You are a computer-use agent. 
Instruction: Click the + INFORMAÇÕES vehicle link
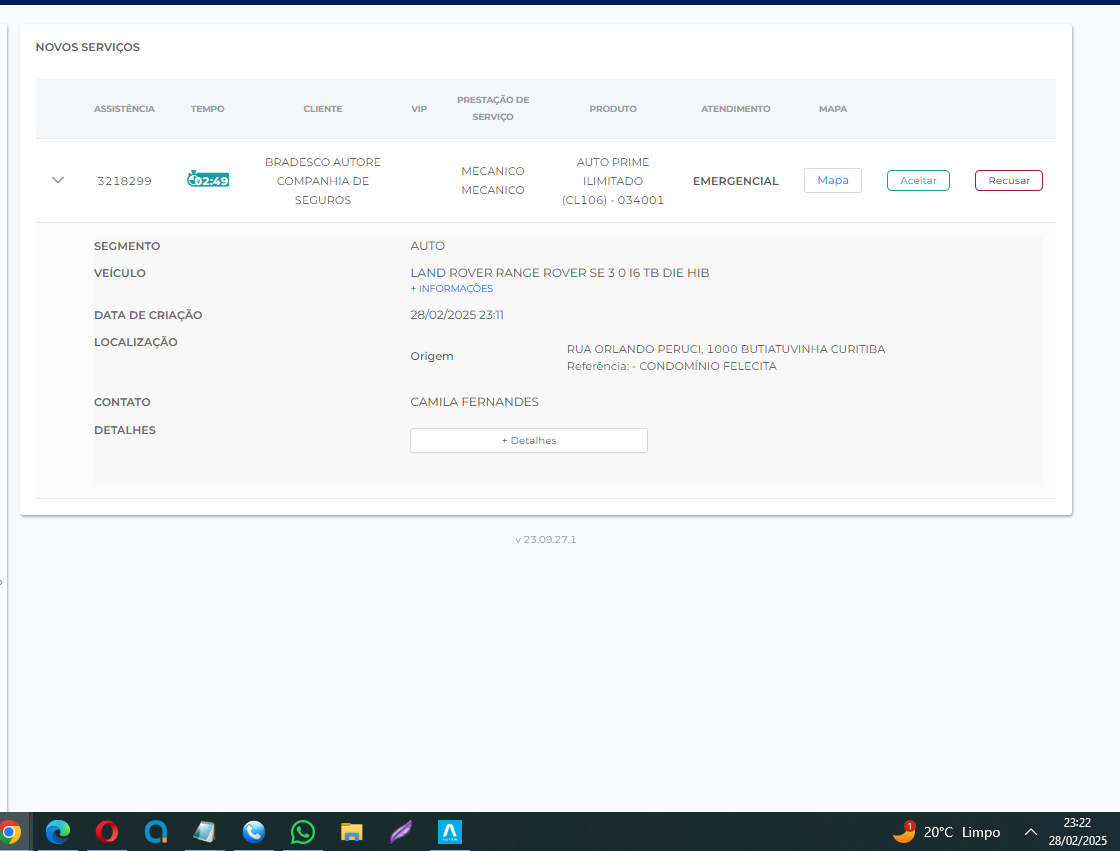[x=452, y=289]
